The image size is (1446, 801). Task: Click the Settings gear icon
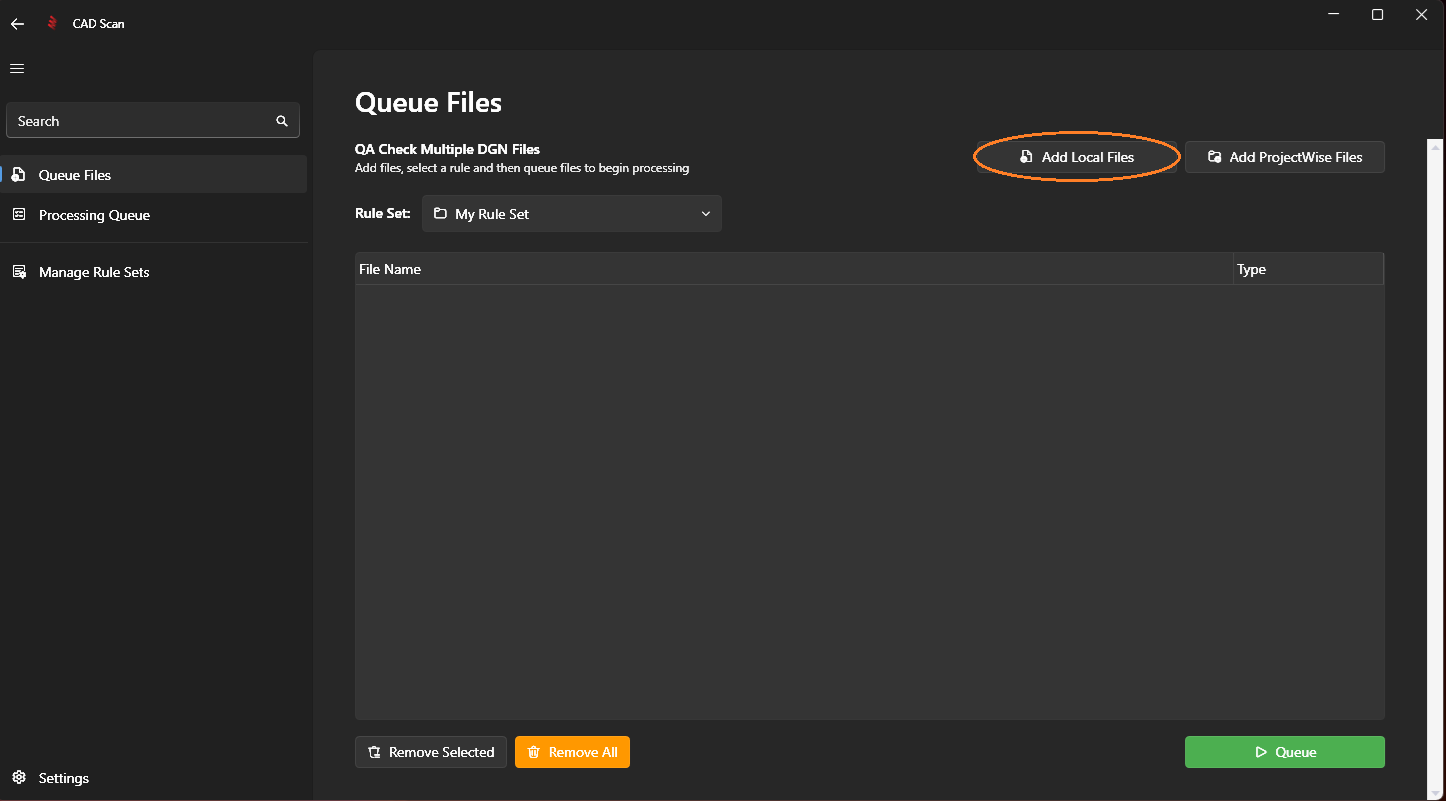point(18,778)
